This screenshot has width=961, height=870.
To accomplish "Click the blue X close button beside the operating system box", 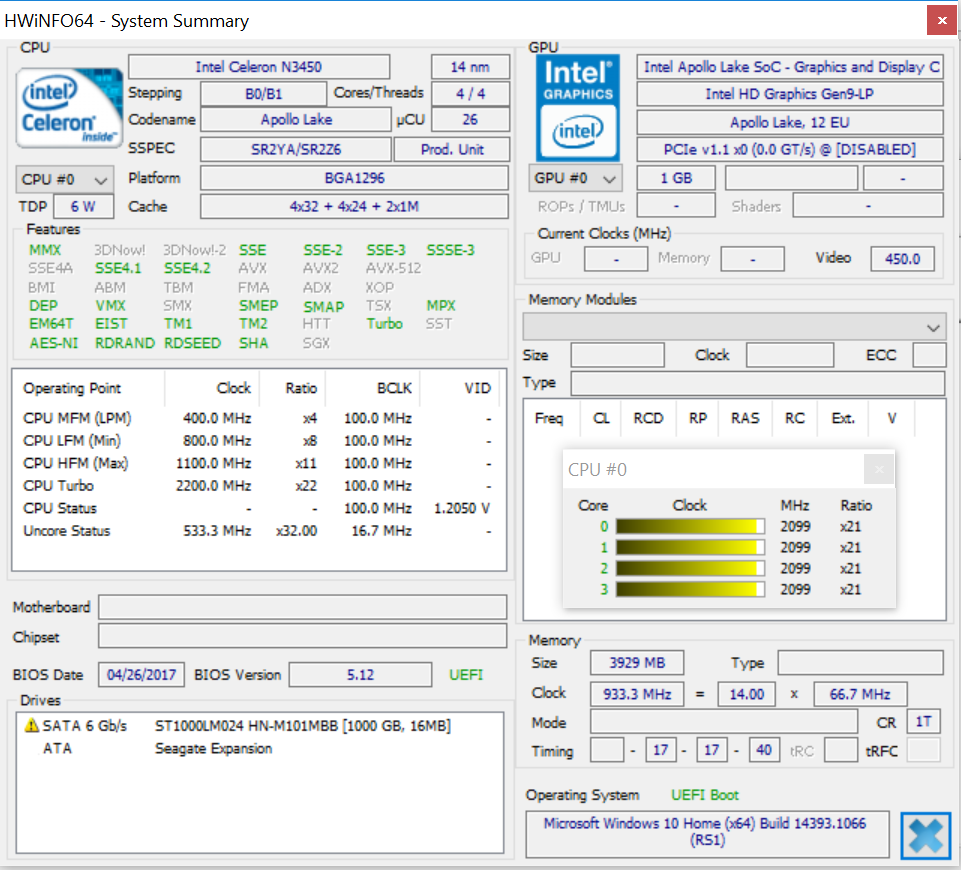I will [925, 836].
